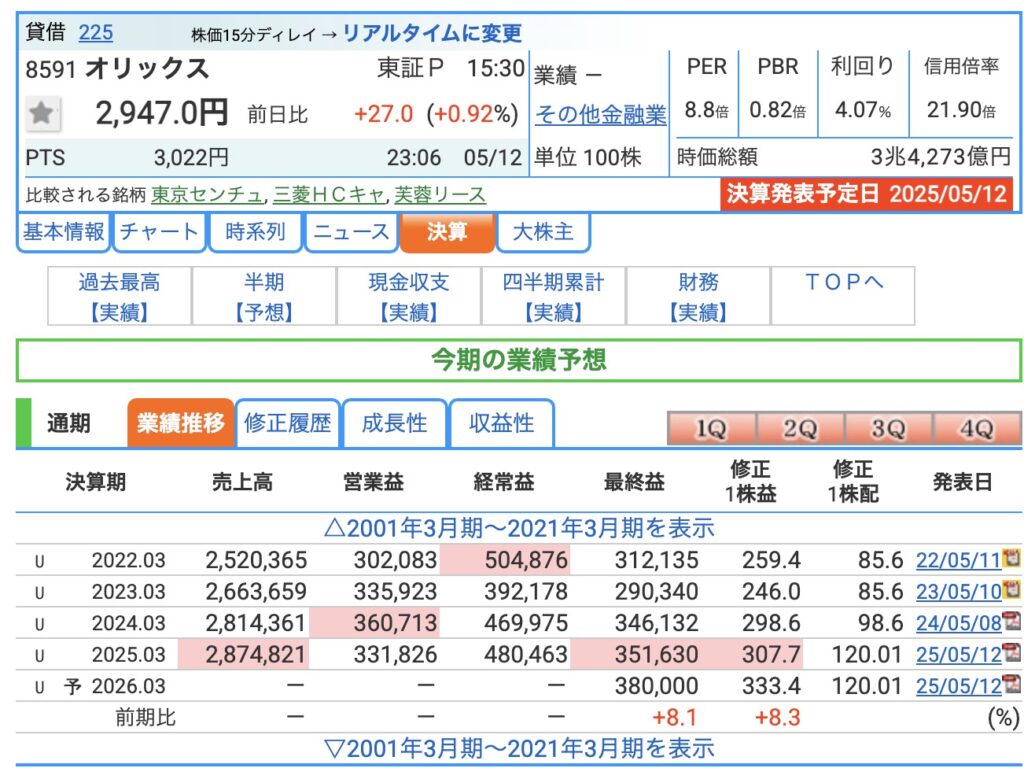Jump to 過去最高【実績】 section
1024x768 pixels.
click(120, 296)
